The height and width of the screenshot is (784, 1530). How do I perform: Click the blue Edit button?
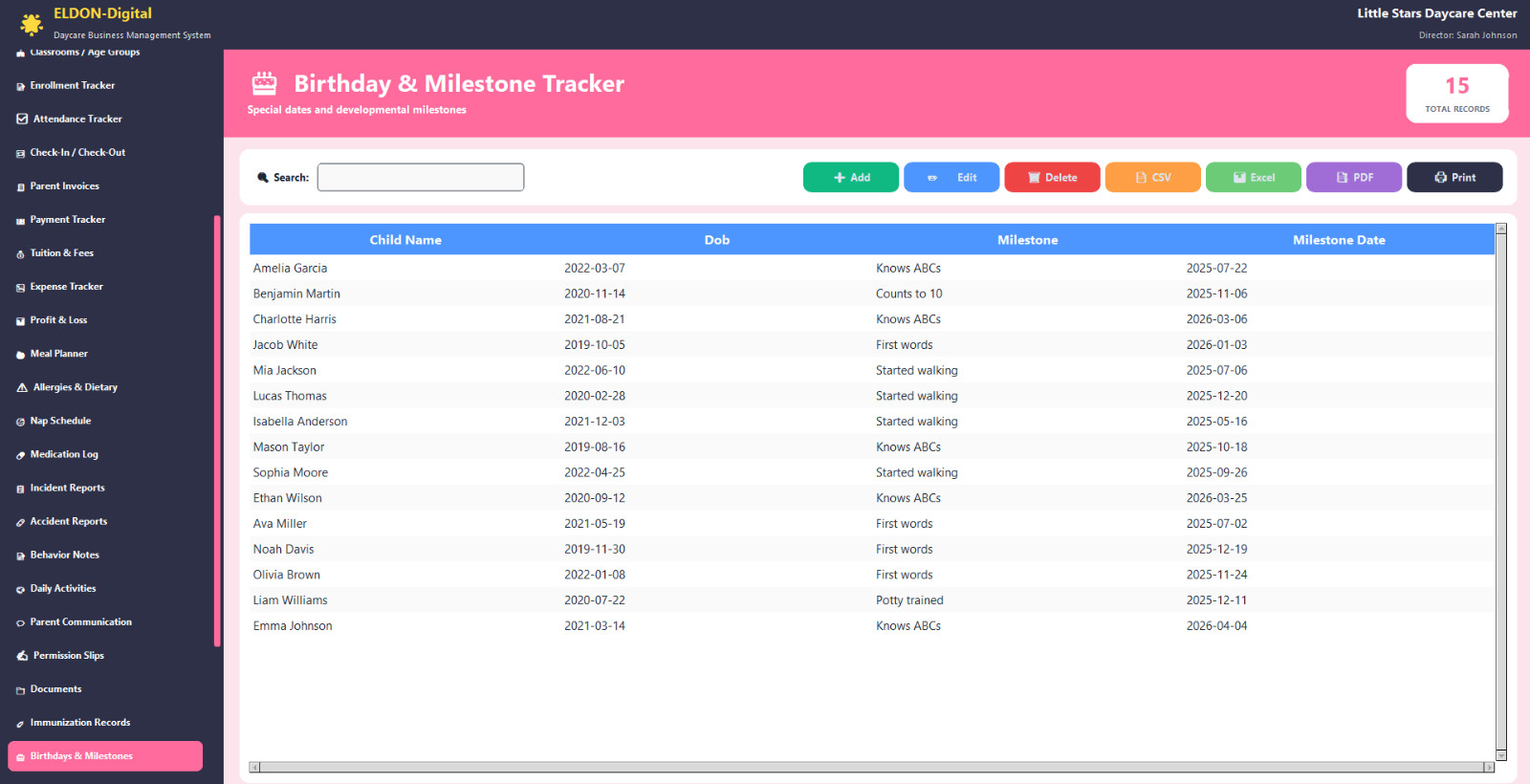pos(951,177)
